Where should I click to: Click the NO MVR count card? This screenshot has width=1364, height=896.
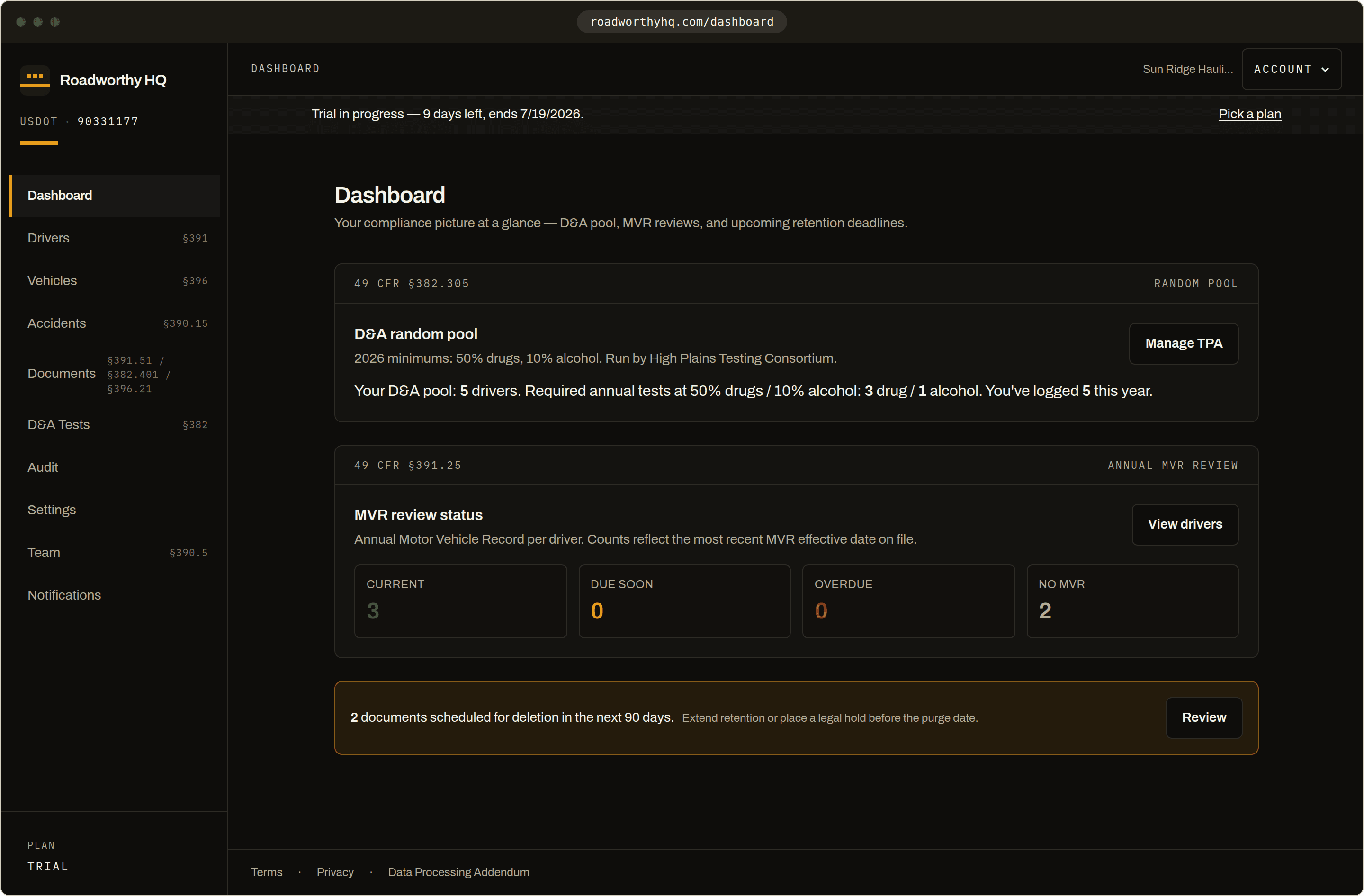click(1132, 601)
